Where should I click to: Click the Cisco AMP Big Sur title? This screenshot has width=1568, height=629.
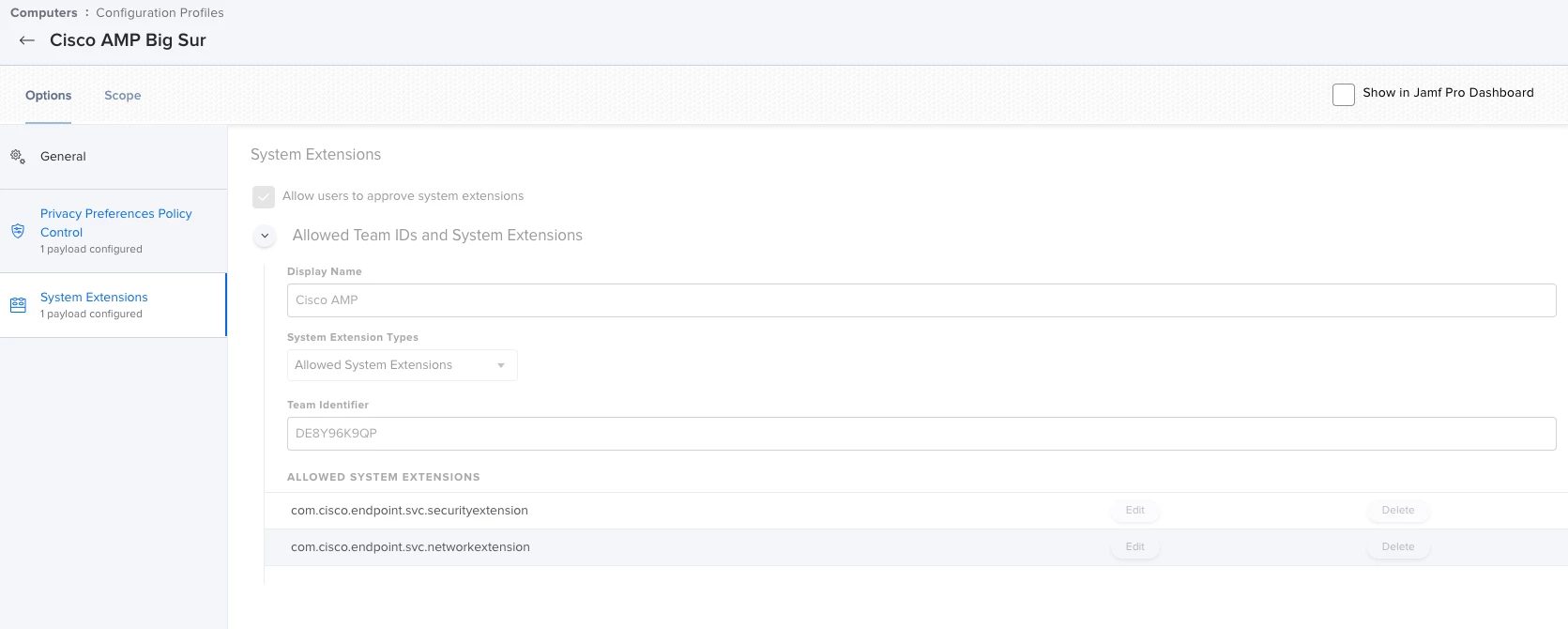[128, 40]
